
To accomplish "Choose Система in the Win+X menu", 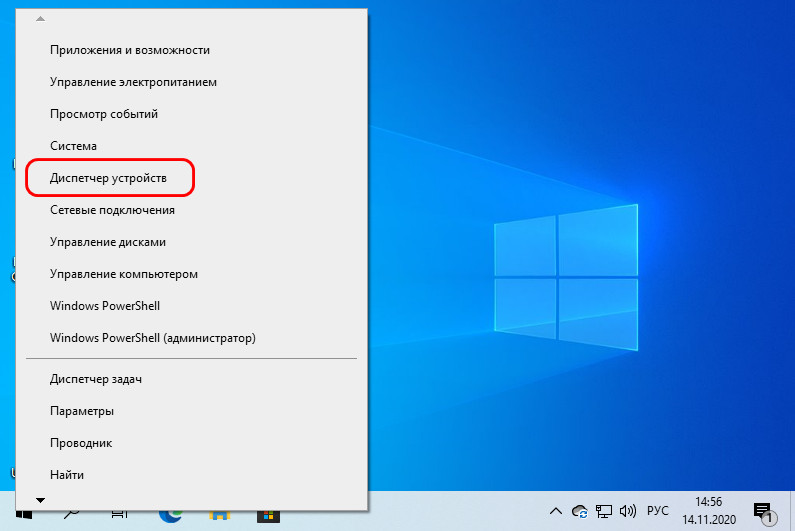I will coord(192,146).
